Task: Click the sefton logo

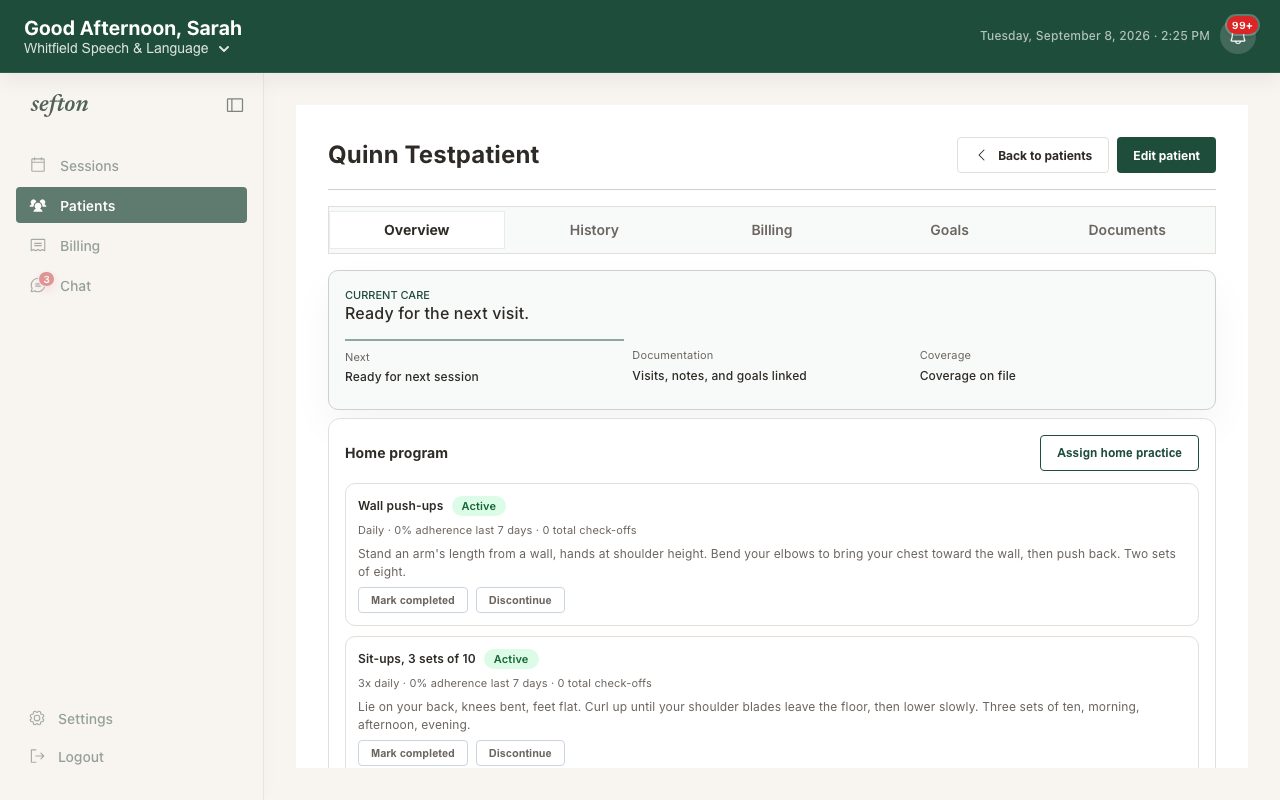Action: [59, 104]
